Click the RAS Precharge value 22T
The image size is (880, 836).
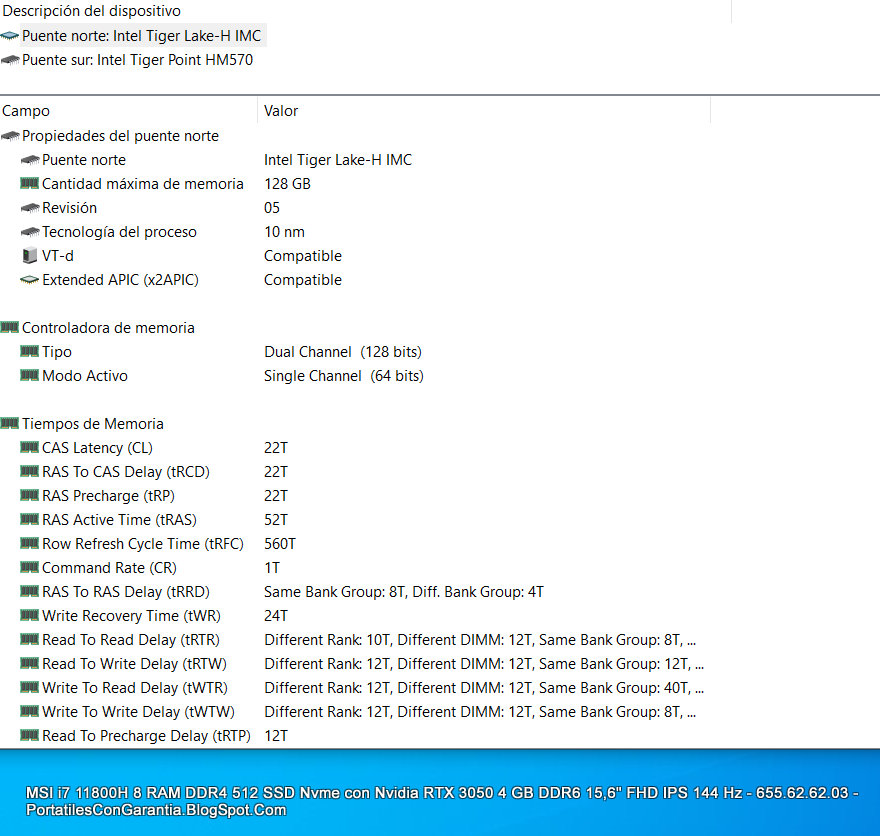click(276, 496)
